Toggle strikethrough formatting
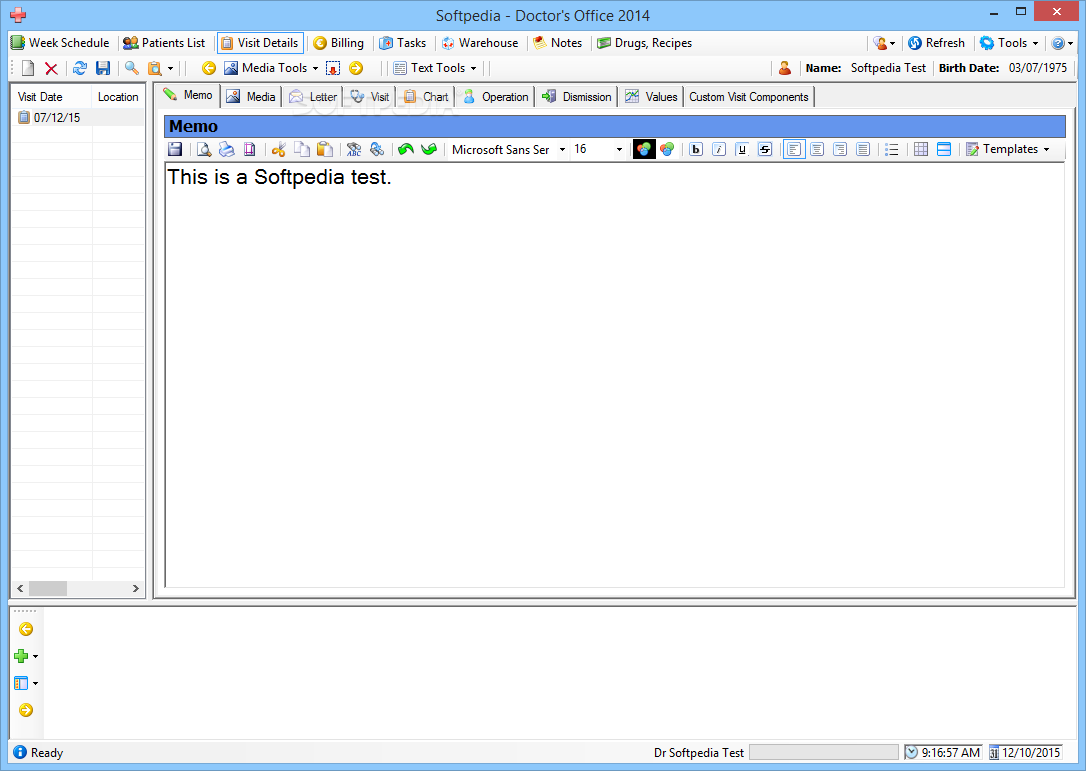Image resolution: width=1086 pixels, height=771 pixels. [x=765, y=149]
